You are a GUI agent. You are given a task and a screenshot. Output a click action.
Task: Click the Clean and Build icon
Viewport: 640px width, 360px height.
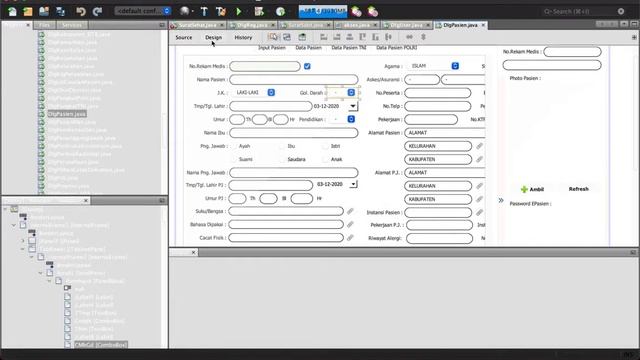221,11
